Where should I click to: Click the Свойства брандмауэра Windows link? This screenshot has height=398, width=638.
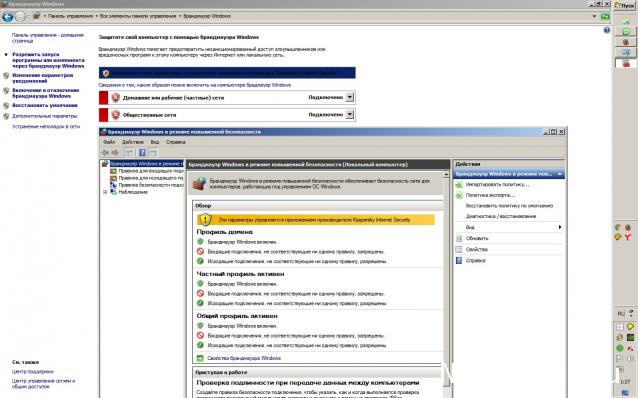pos(244,358)
